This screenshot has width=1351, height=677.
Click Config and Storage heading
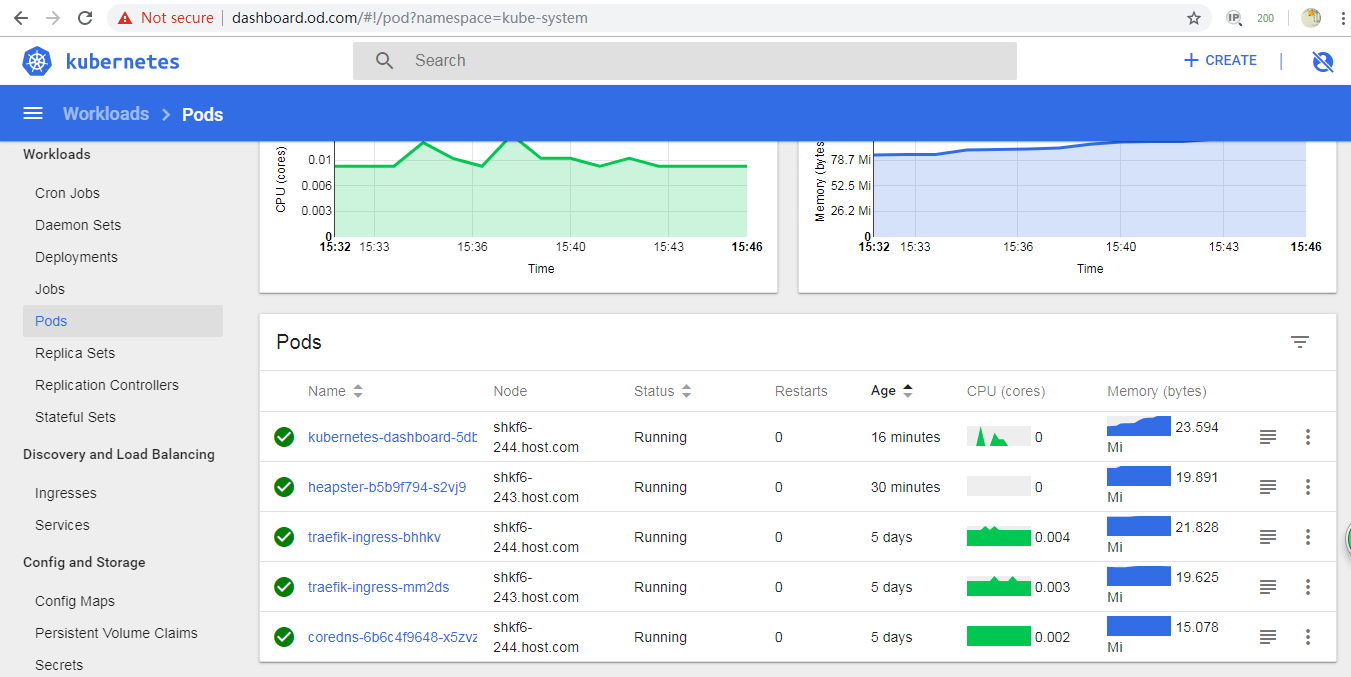pyautogui.click(x=84, y=562)
